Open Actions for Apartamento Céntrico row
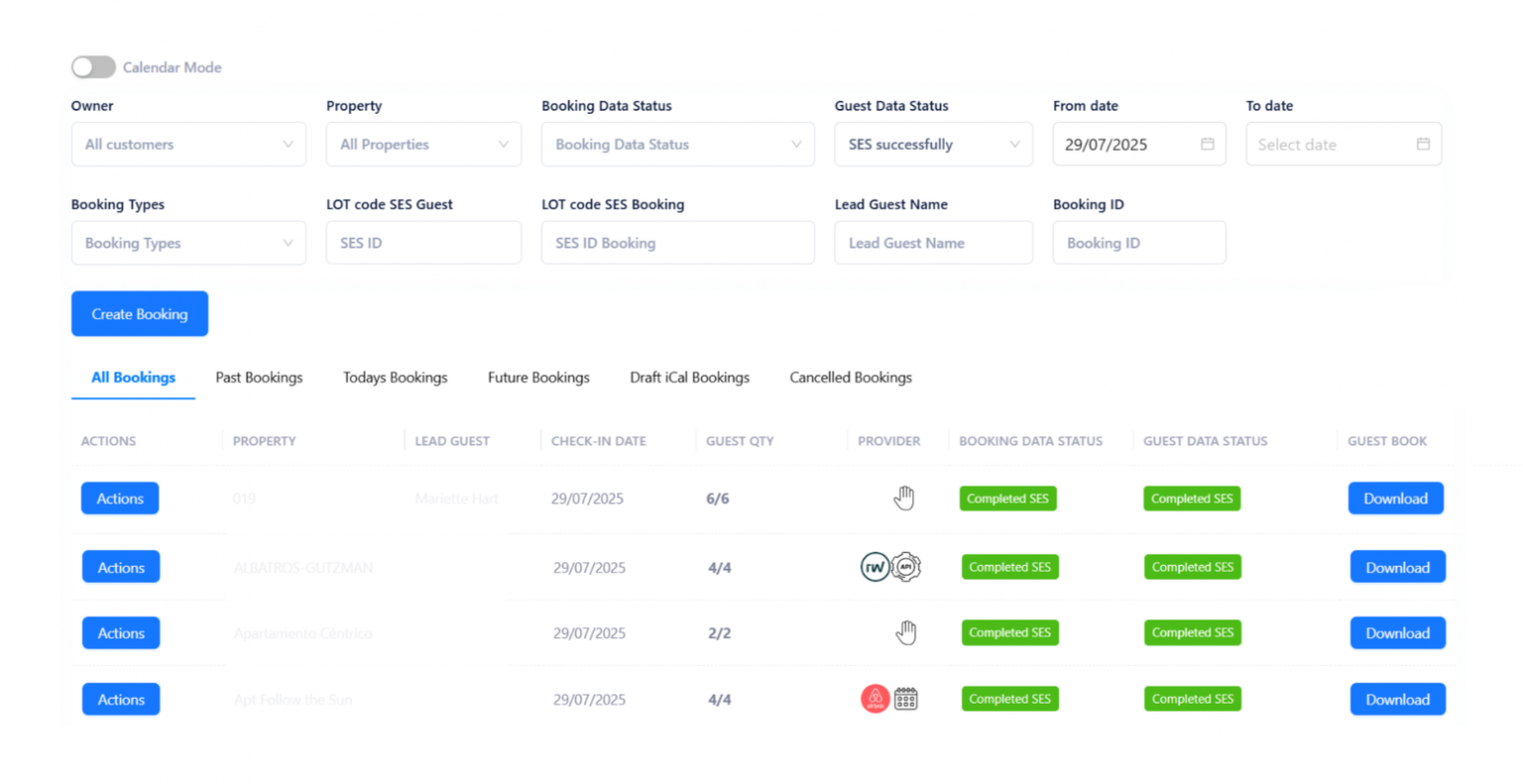The width and height of the screenshot is (1523, 784). coord(121,633)
